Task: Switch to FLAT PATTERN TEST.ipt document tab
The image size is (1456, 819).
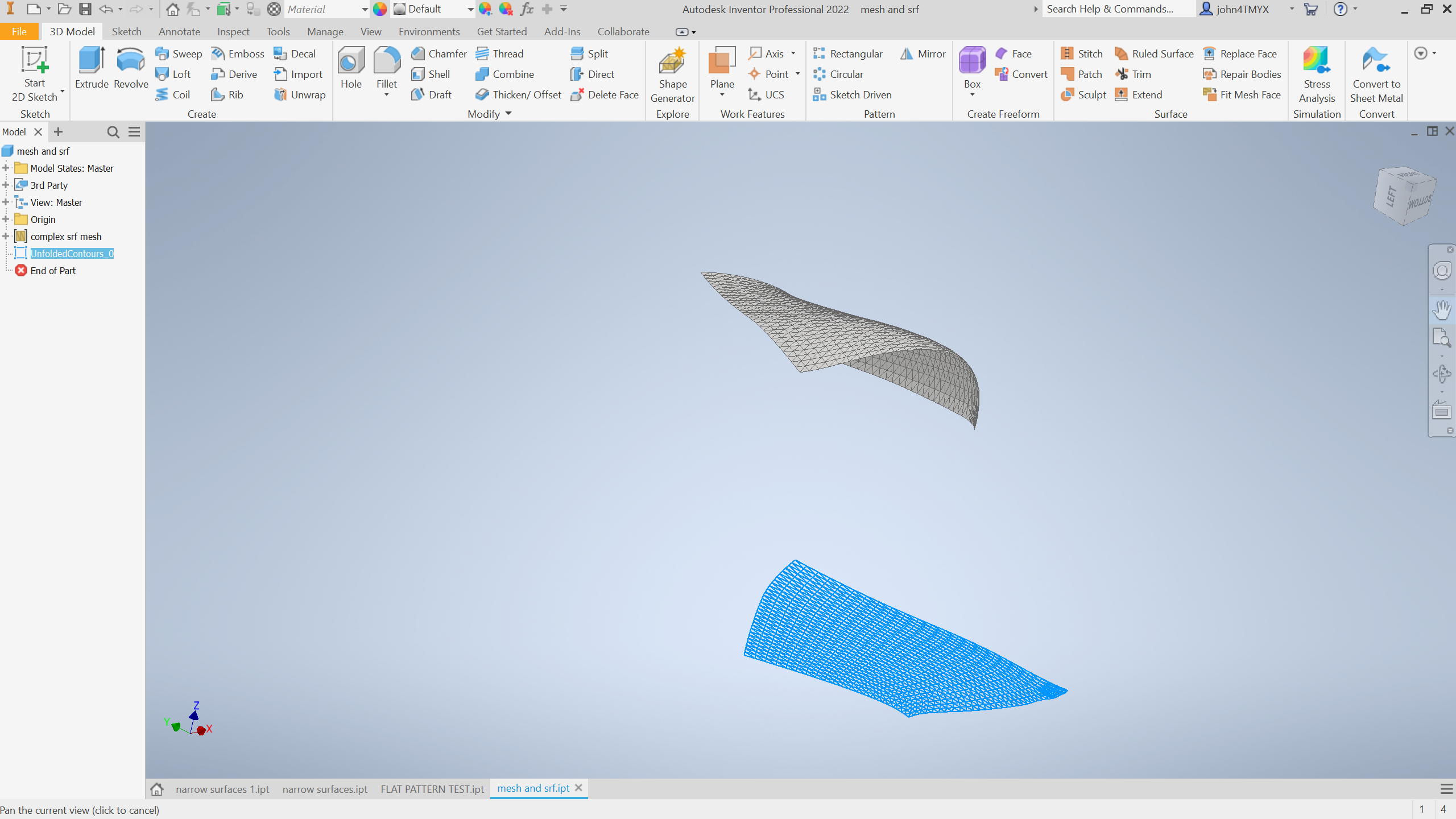Action: tap(432, 789)
